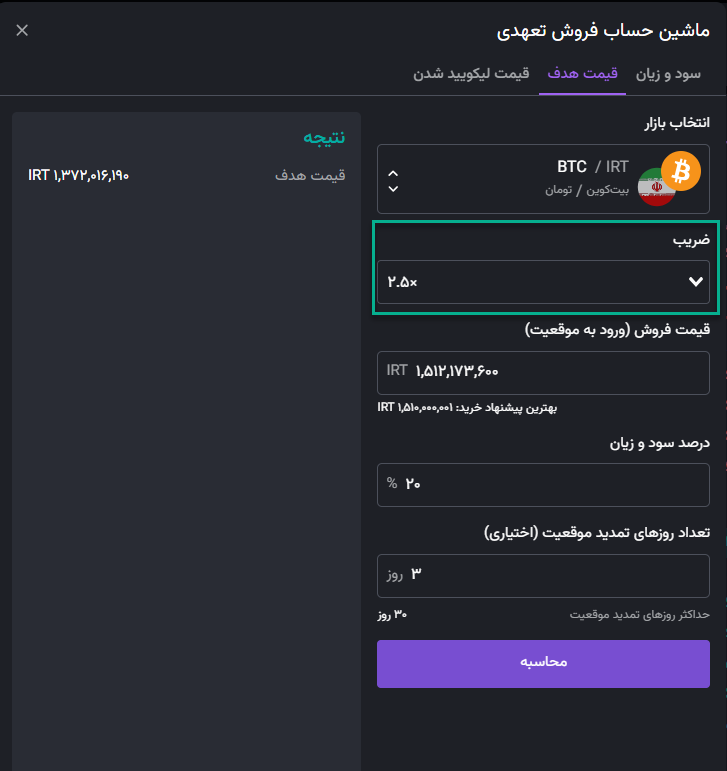Click the نتیجه result heading
The height and width of the screenshot is (771, 727).
coord(324,138)
